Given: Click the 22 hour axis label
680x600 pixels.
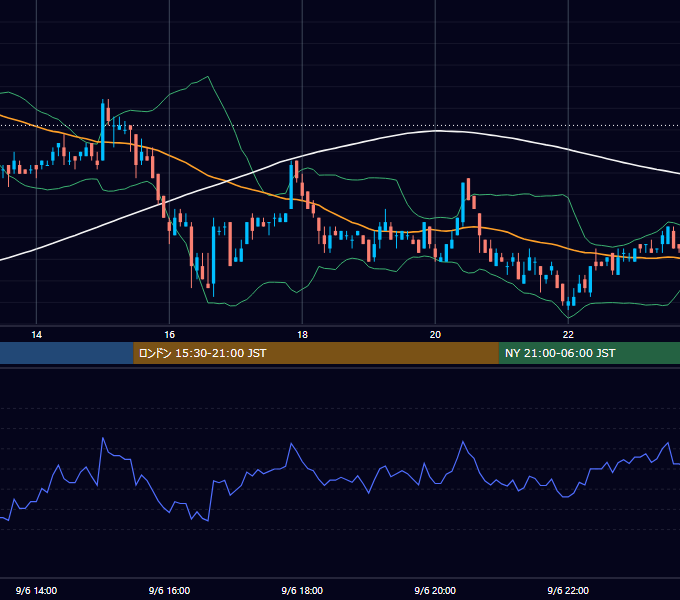Looking at the screenshot, I should coord(568,335).
